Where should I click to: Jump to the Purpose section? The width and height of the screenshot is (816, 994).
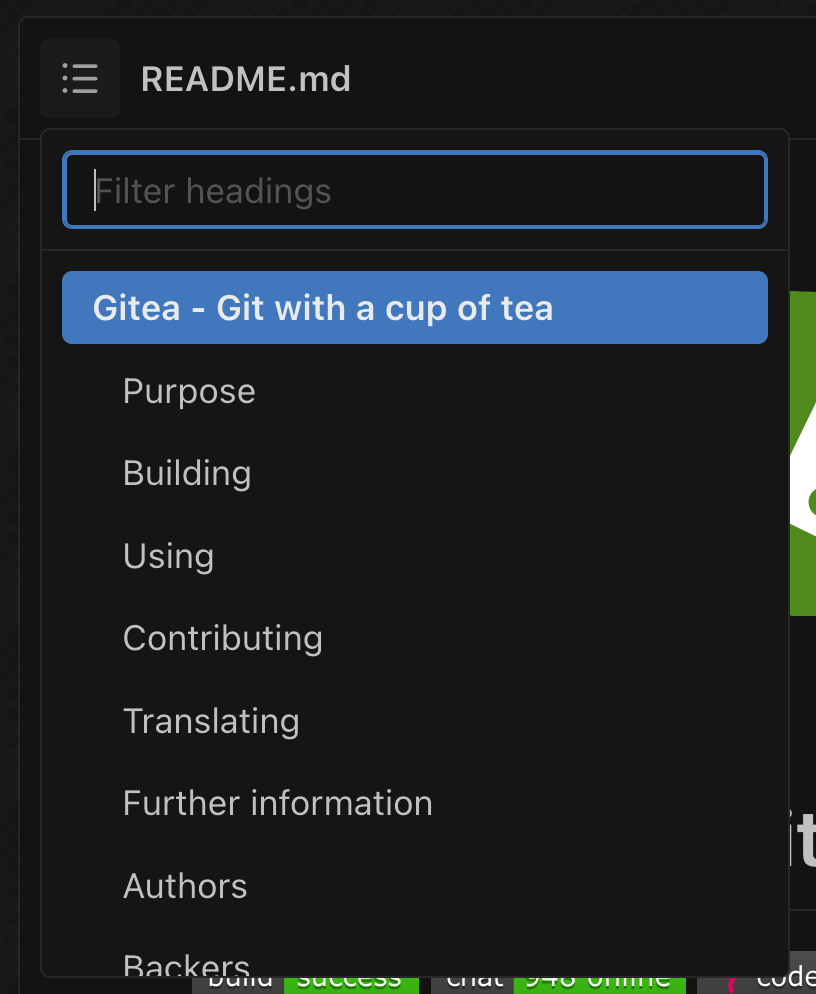[188, 391]
